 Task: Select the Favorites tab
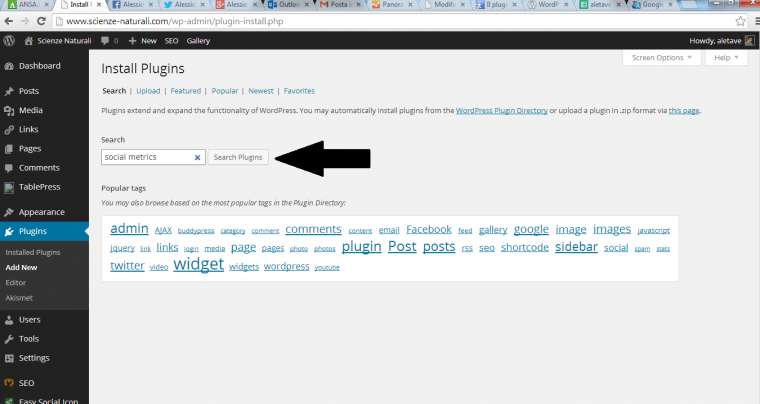coord(299,91)
